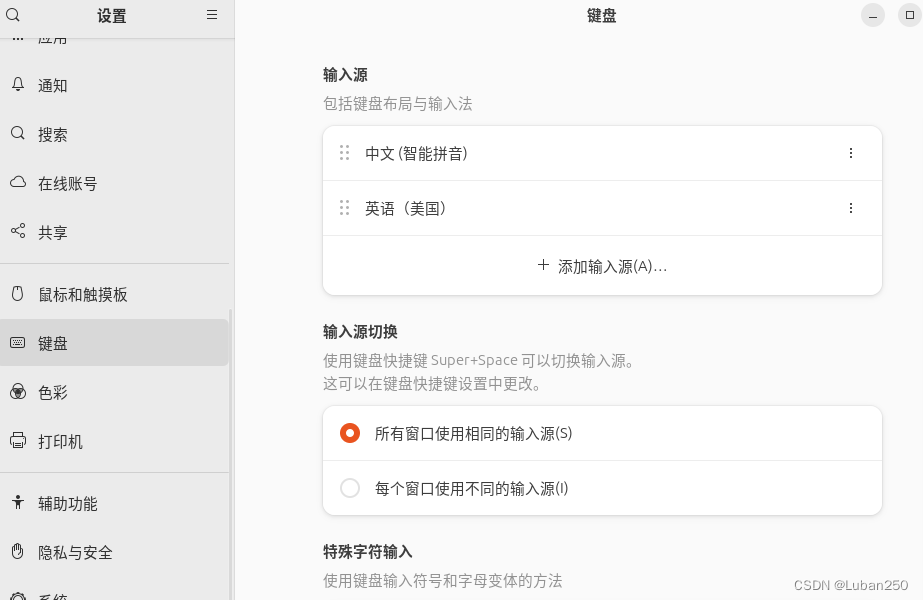The height and width of the screenshot is (600, 923).
Task: Enable different input source per window
Action: (x=350, y=488)
